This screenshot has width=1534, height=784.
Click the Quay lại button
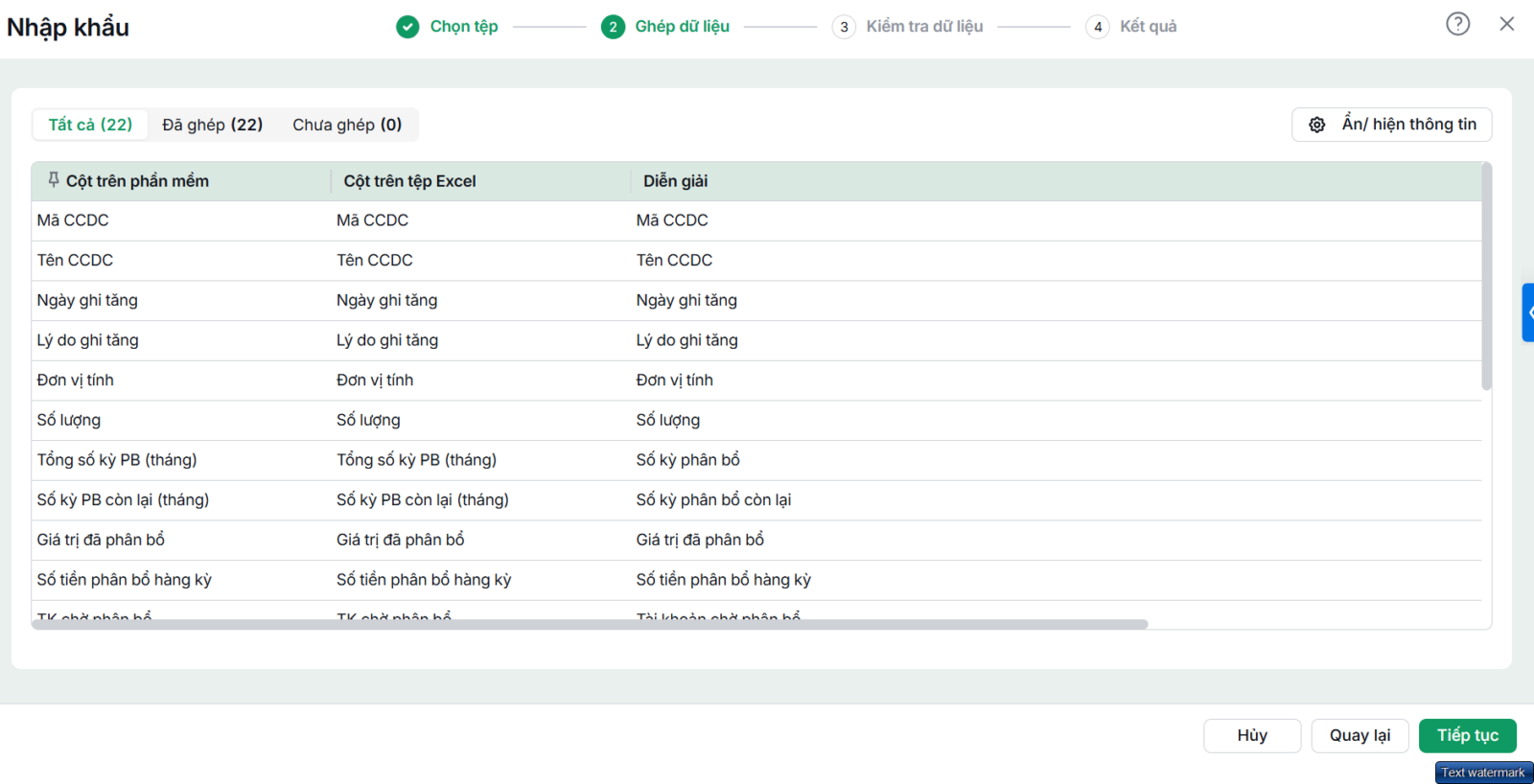pyautogui.click(x=1360, y=735)
